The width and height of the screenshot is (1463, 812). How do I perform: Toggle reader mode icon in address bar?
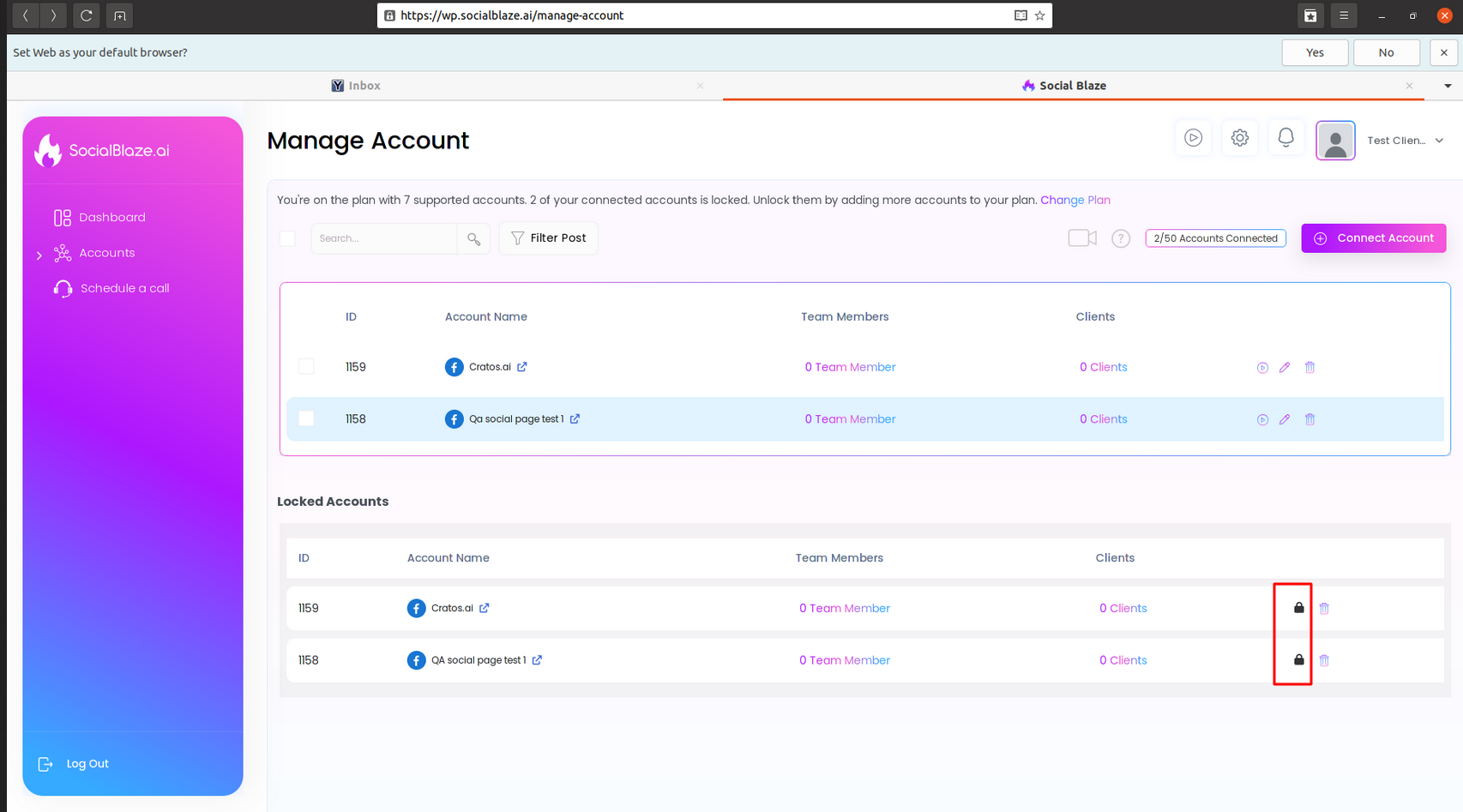tap(1020, 15)
